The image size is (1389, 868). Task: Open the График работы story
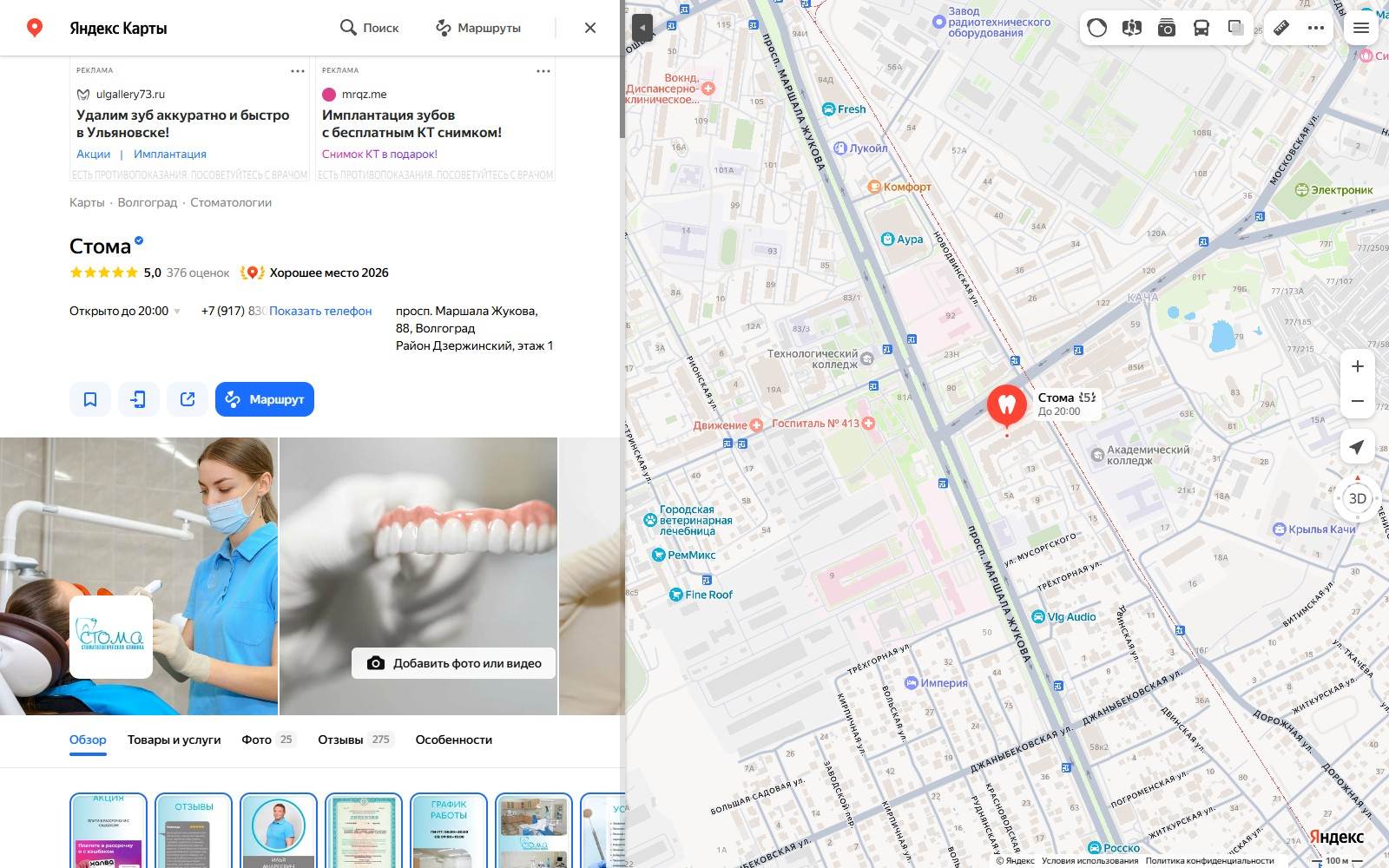click(449, 831)
